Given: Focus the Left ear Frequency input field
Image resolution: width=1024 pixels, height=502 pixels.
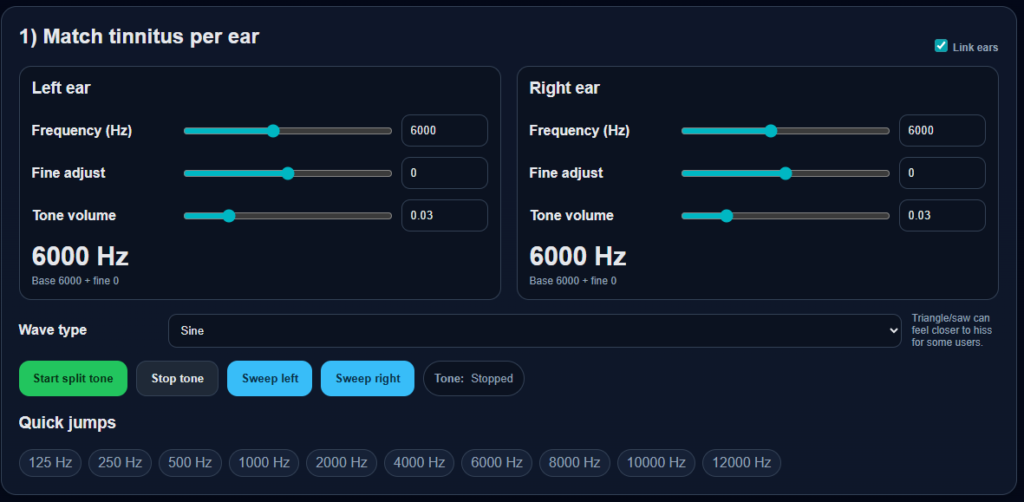Looking at the screenshot, I should [x=444, y=131].
